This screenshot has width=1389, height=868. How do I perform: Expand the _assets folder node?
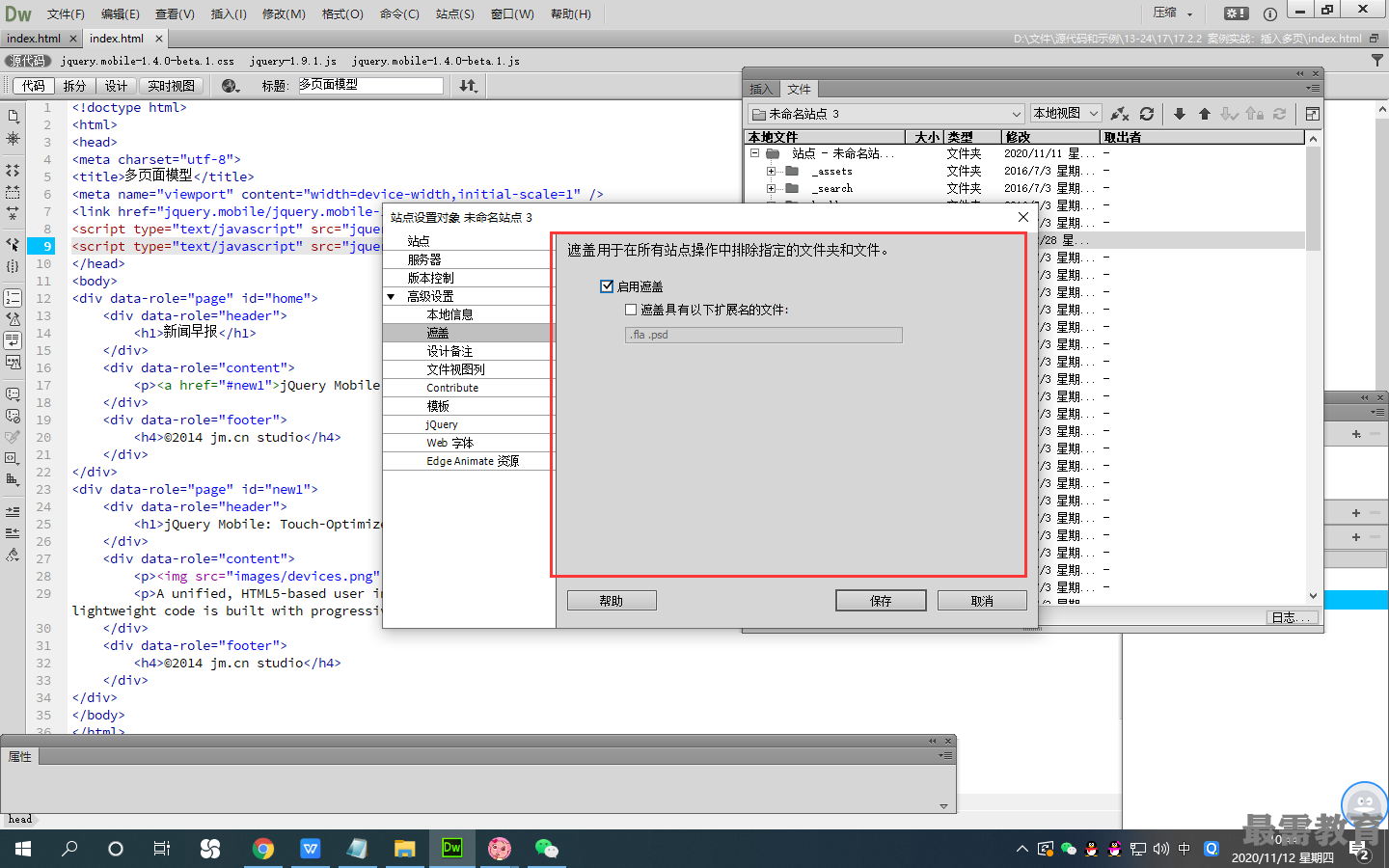(771, 172)
